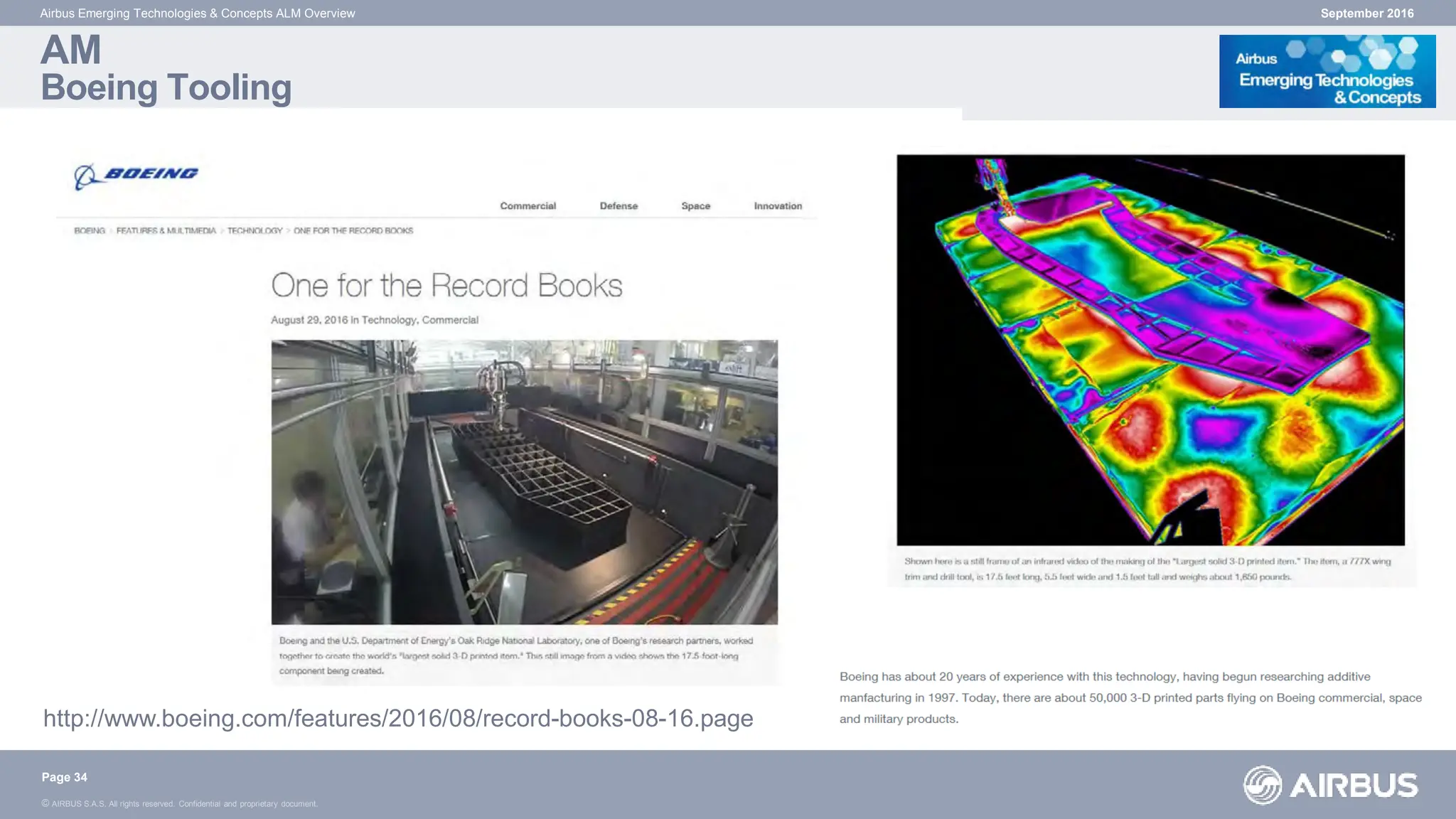Open the Commercial nav item
1456x819 pixels.
[528, 206]
